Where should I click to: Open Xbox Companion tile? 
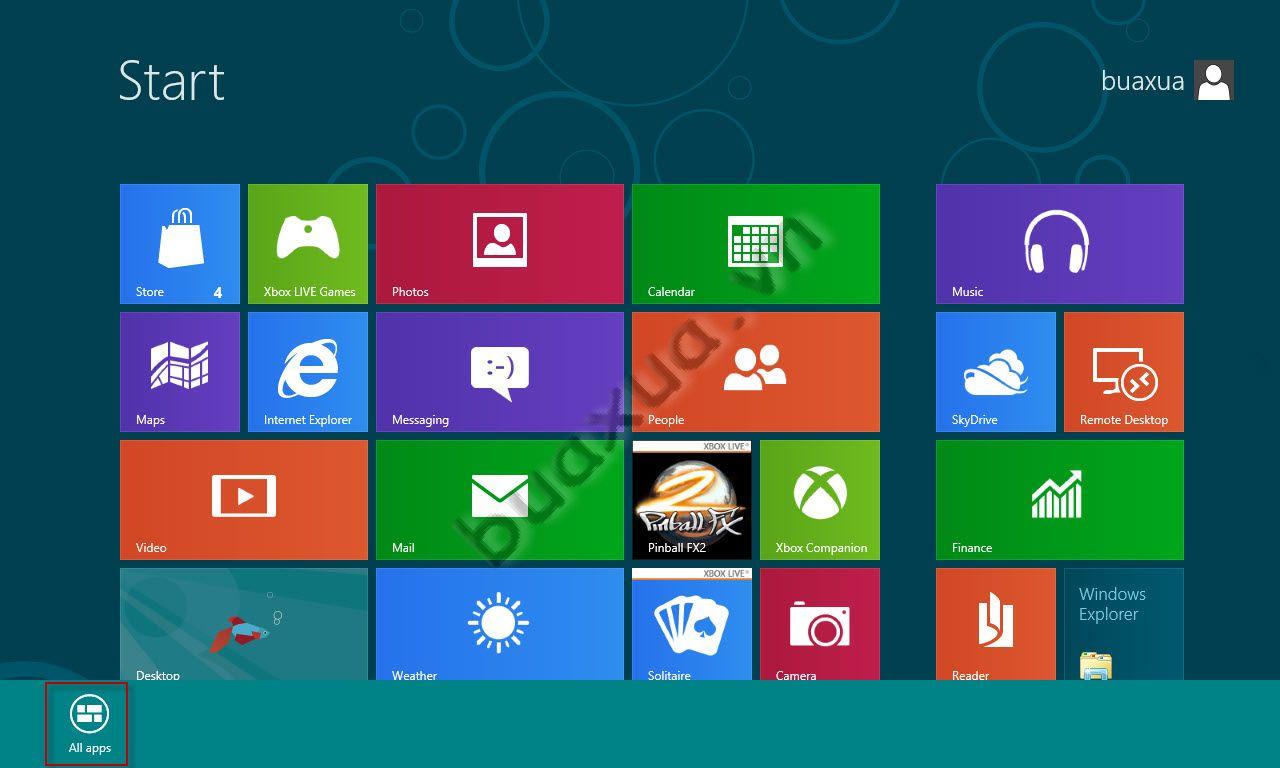(820, 500)
